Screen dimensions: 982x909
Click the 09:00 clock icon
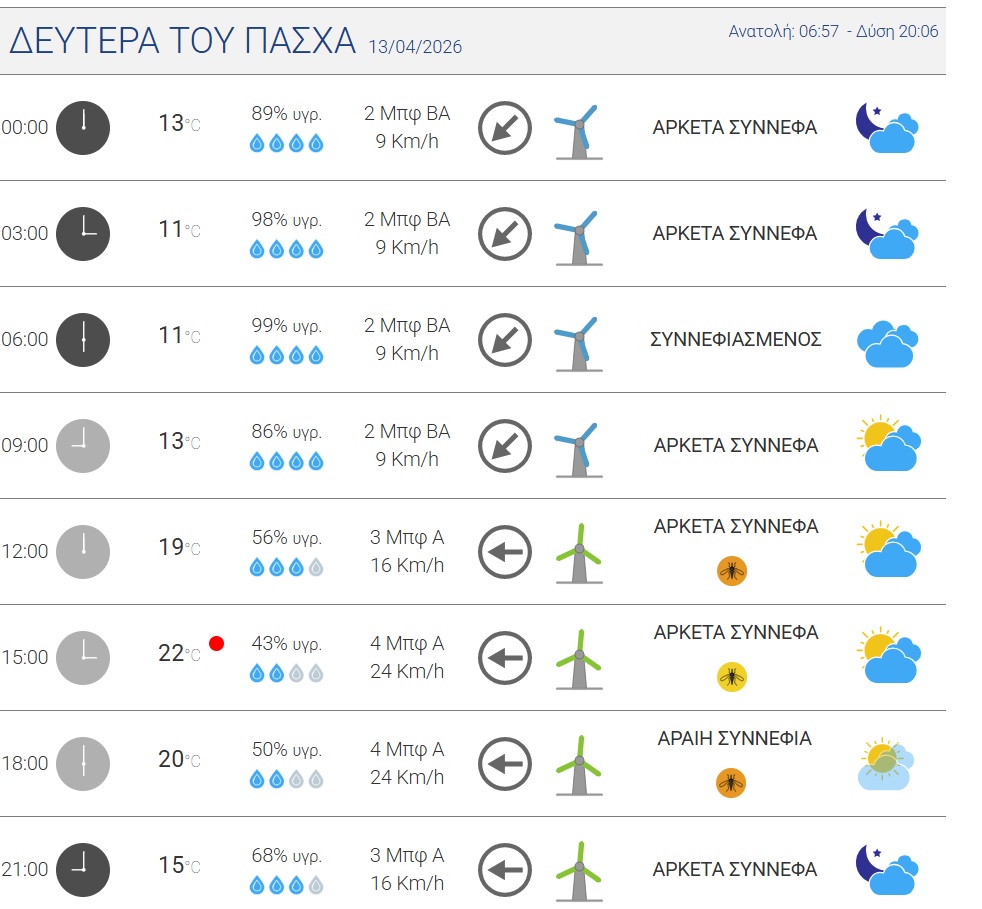coord(83,445)
